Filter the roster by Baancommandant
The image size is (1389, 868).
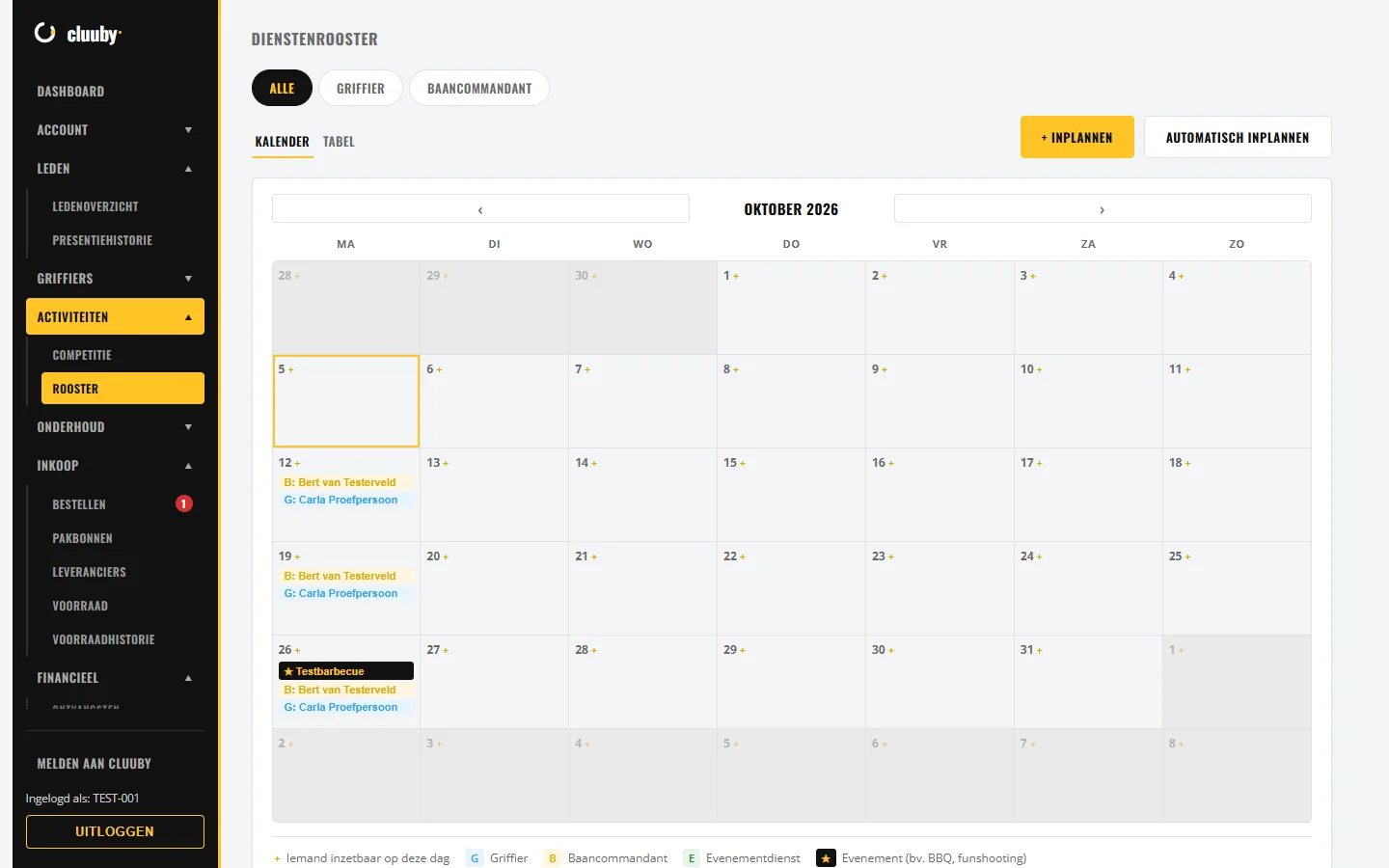(x=479, y=88)
